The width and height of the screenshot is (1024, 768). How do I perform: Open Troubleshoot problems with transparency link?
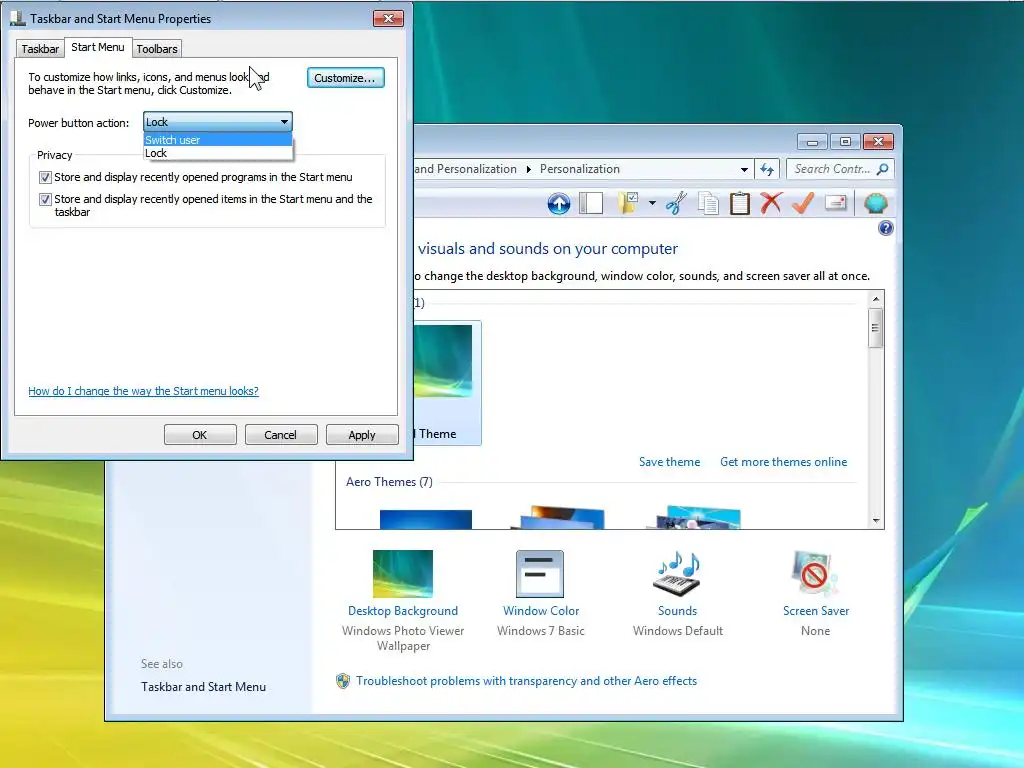[526, 681]
